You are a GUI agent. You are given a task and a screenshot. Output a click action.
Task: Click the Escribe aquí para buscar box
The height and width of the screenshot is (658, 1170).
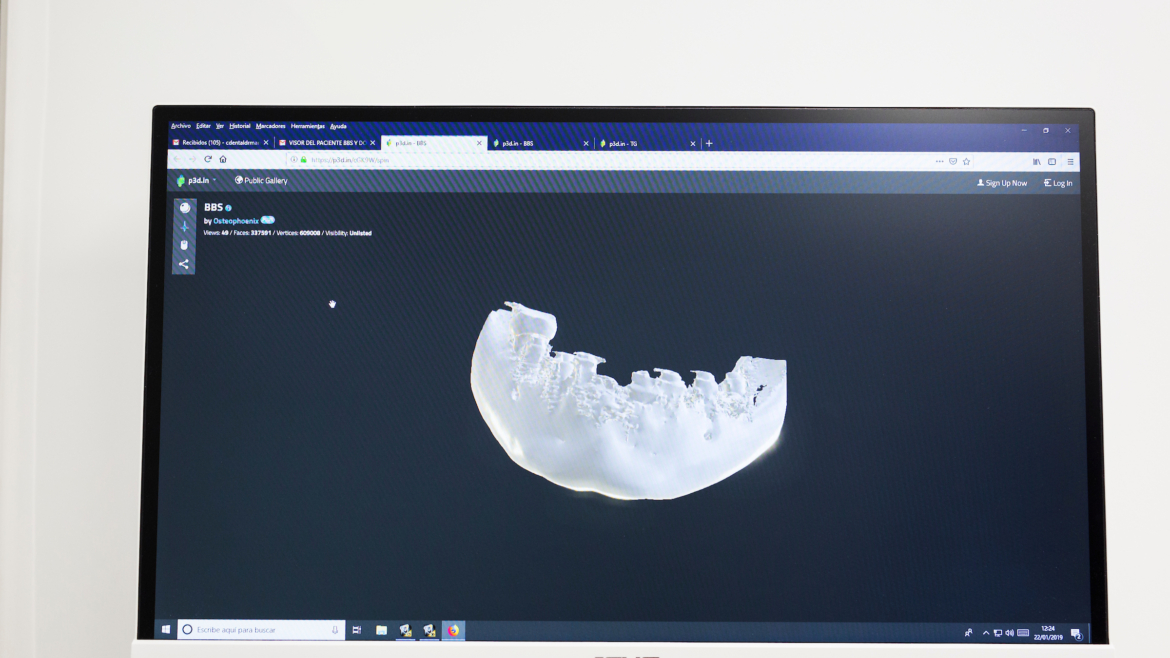pos(261,630)
